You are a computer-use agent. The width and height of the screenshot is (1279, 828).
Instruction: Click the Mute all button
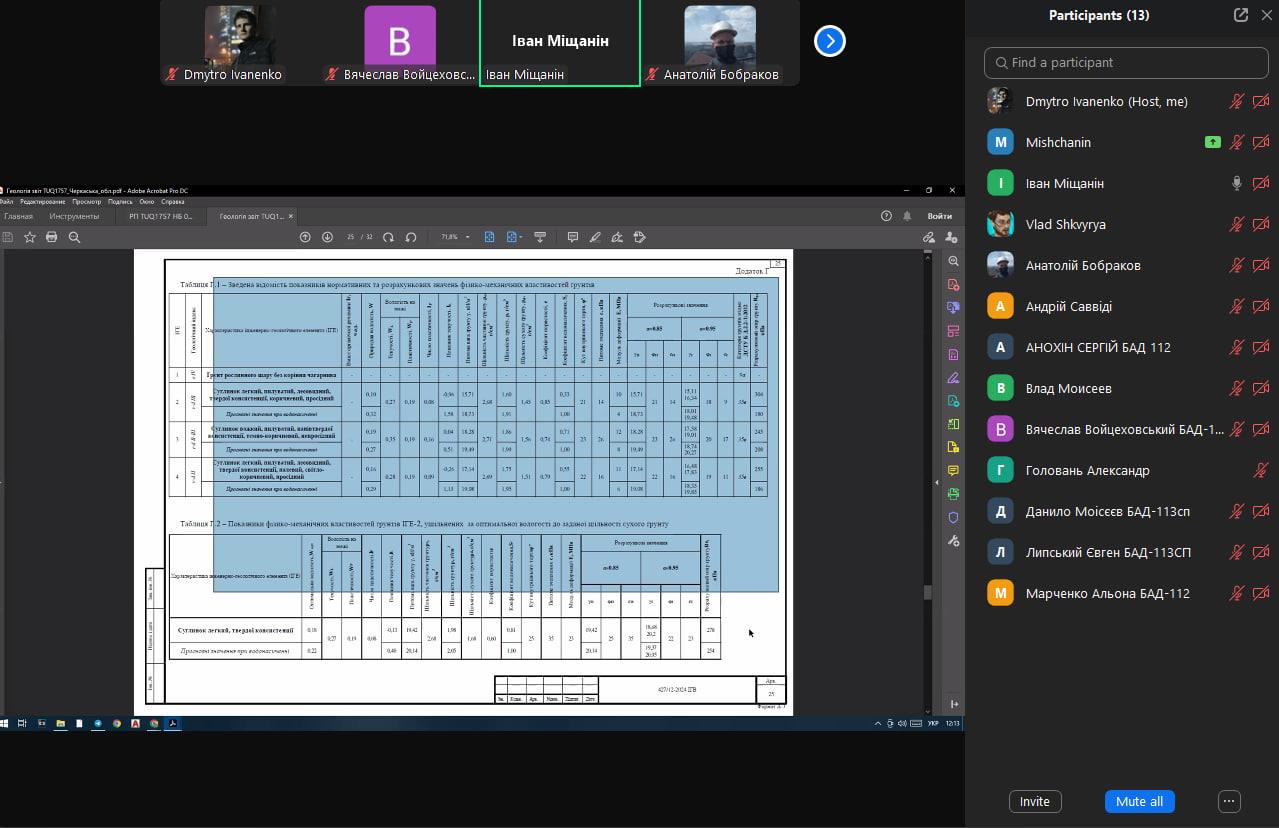[1139, 801]
